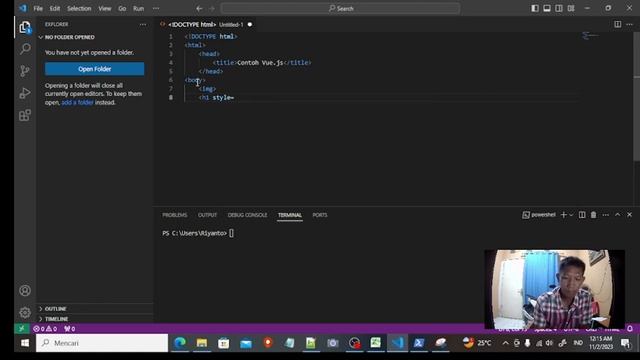The width and height of the screenshot is (640, 360).
Task: Open terminal panel More Actions ellipsis
Action: (606, 215)
